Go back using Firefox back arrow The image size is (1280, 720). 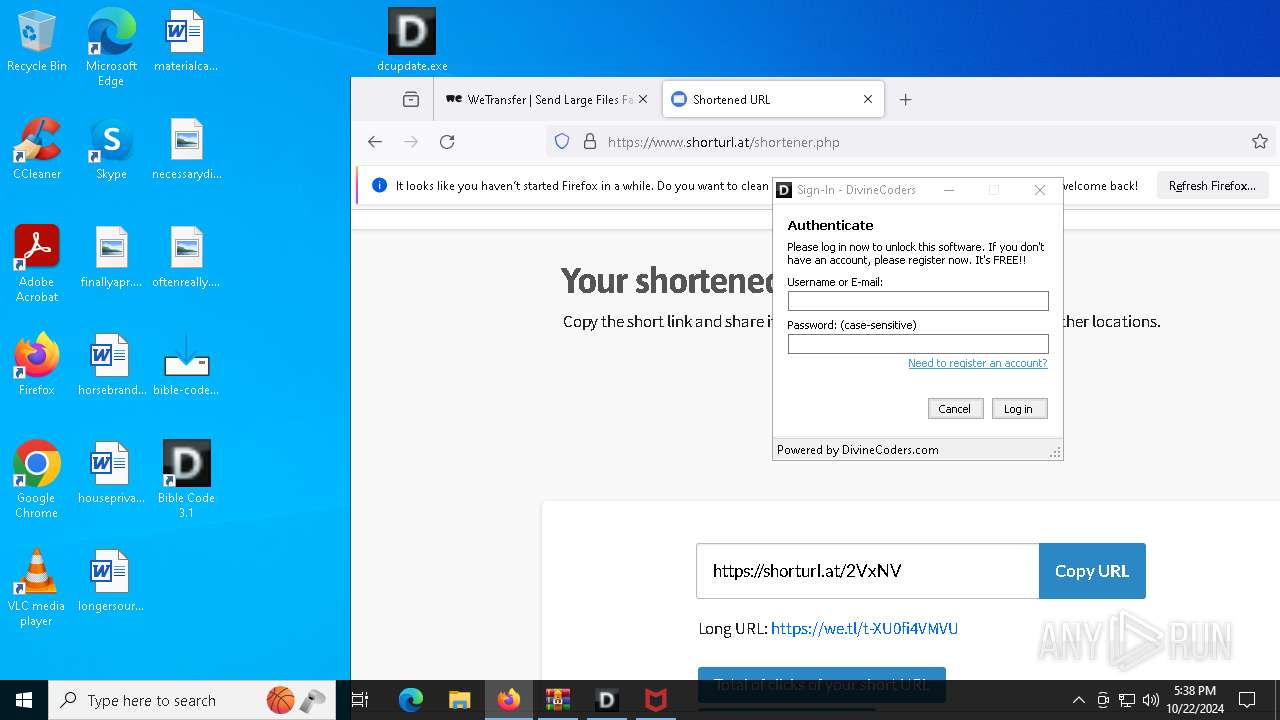(375, 142)
